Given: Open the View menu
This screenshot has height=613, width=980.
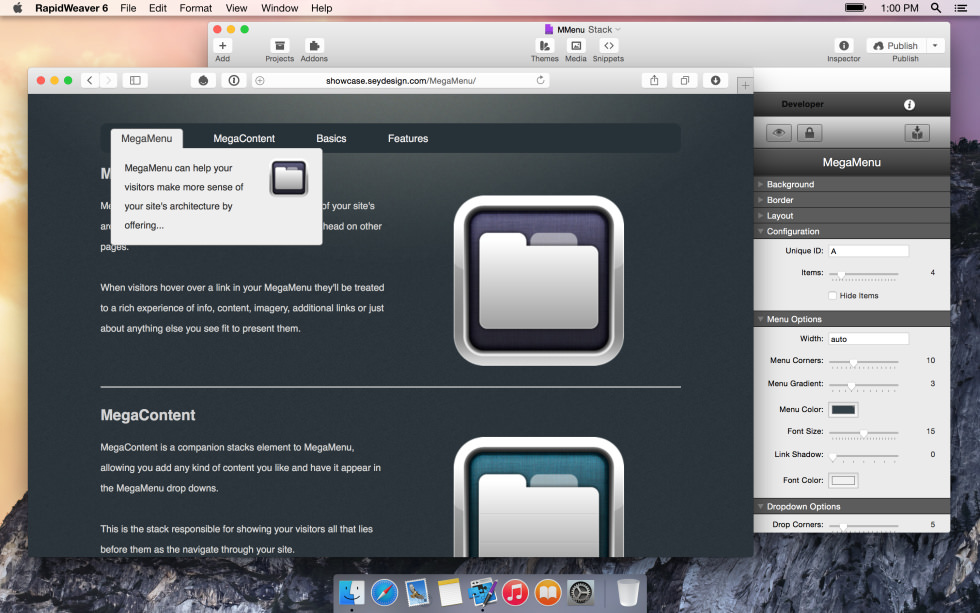Looking at the screenshot, I should [x=236, y=8].
